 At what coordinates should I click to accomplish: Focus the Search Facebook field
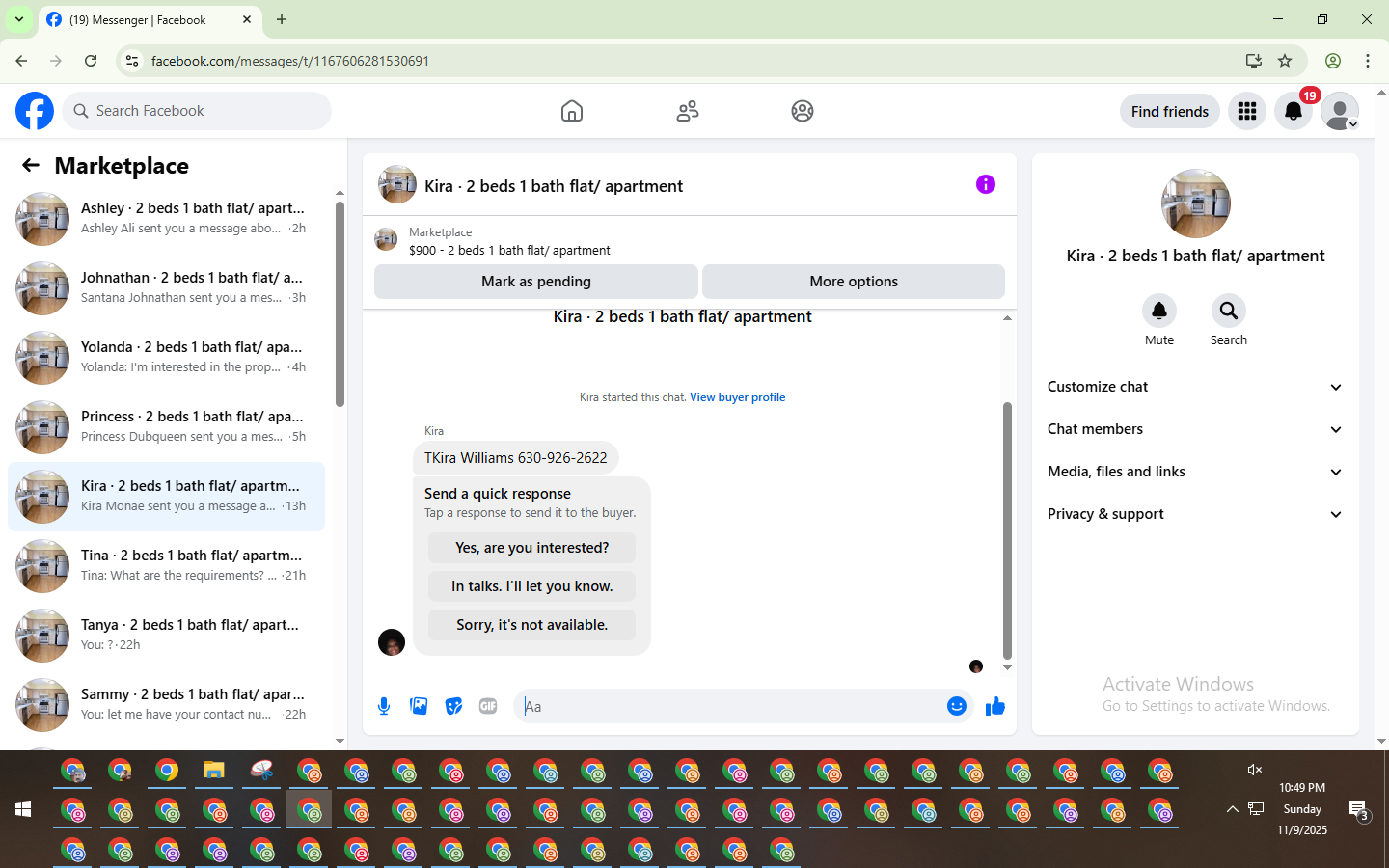coord(197,111)
